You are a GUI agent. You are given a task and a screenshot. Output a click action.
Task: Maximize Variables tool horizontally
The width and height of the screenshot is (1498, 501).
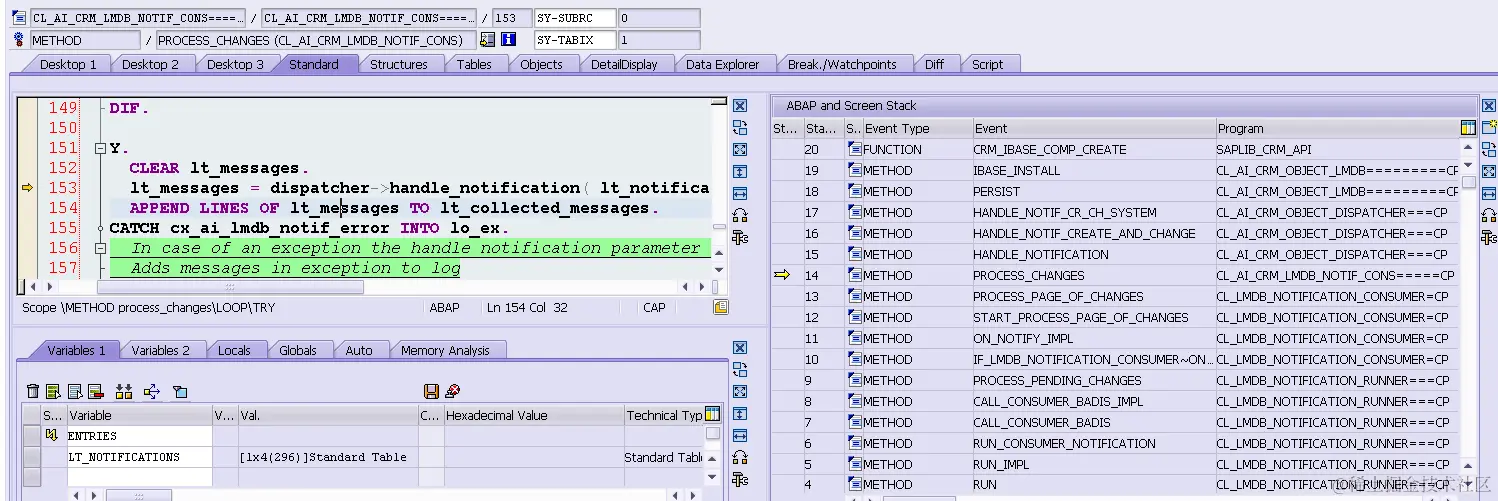click(x=740, y=435)
